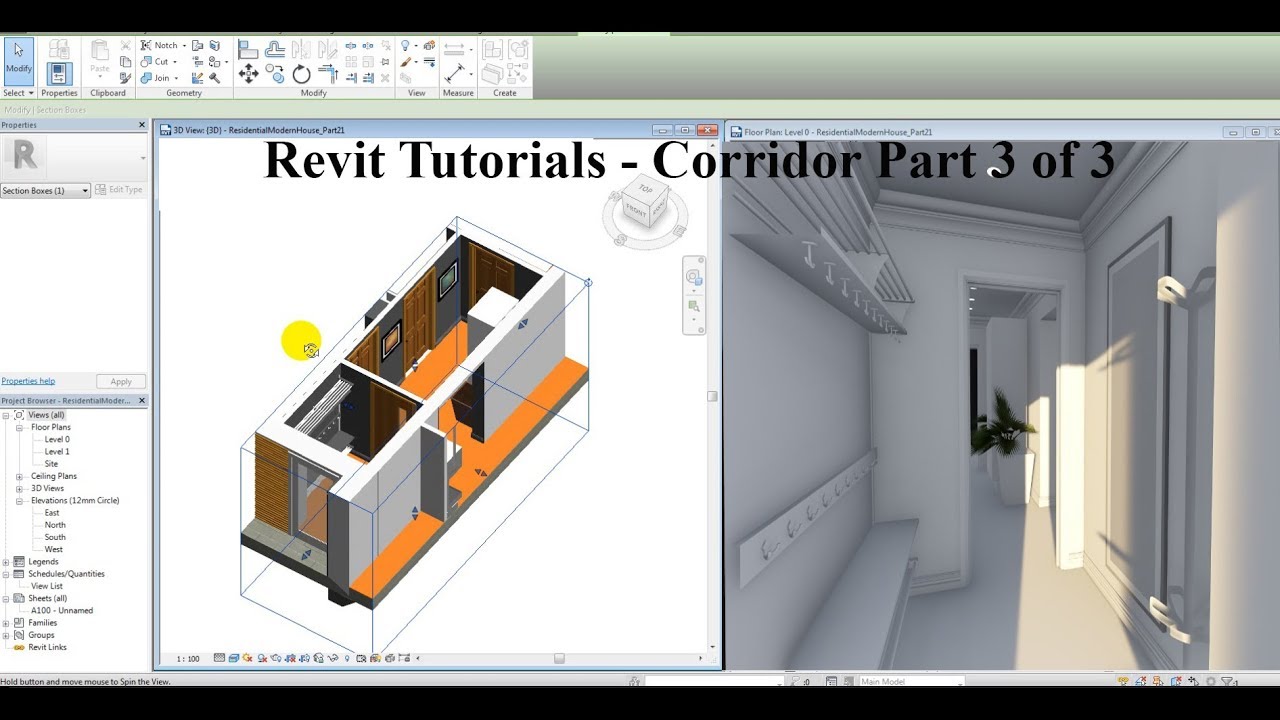Activate the Rotate tool in Modify panel
1280x720 pixels.
pos(301,74)
